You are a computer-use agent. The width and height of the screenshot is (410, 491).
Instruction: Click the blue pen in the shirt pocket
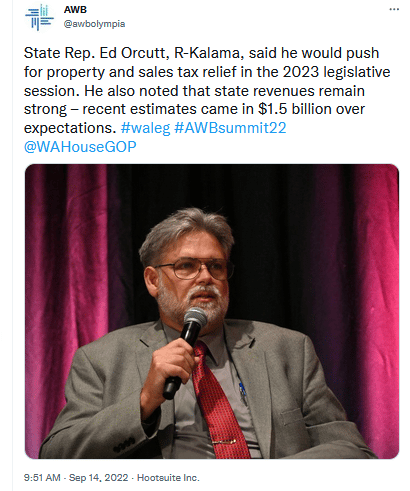[243, 390]
